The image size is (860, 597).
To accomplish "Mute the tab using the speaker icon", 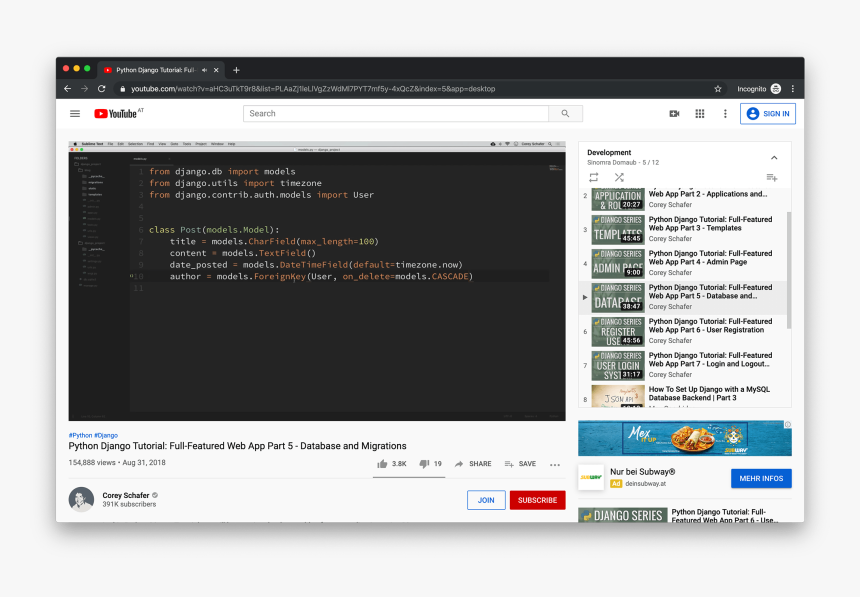I will [x=205, y=70].
